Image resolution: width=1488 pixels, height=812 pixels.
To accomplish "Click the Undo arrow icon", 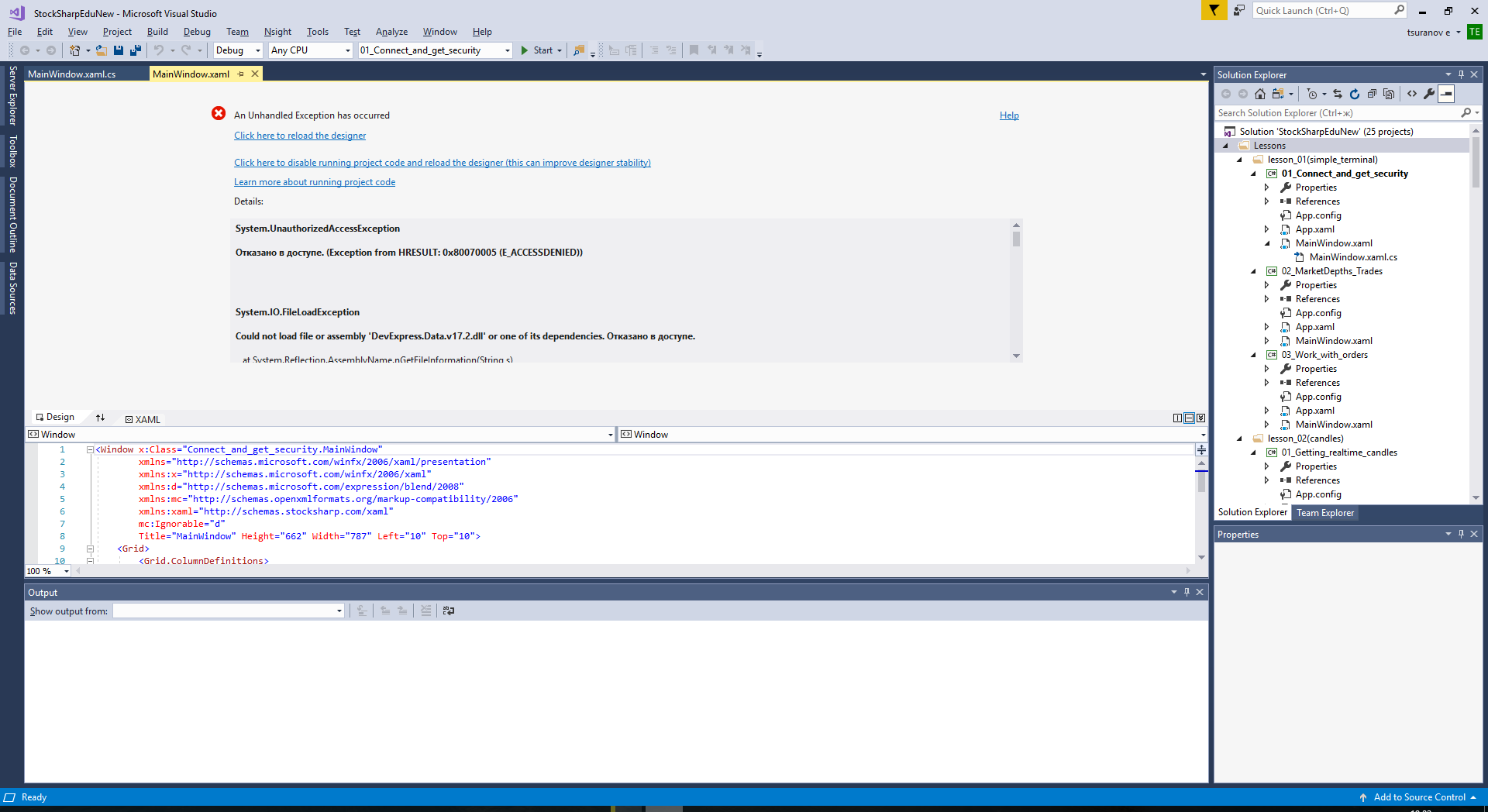I will [159, 50].
